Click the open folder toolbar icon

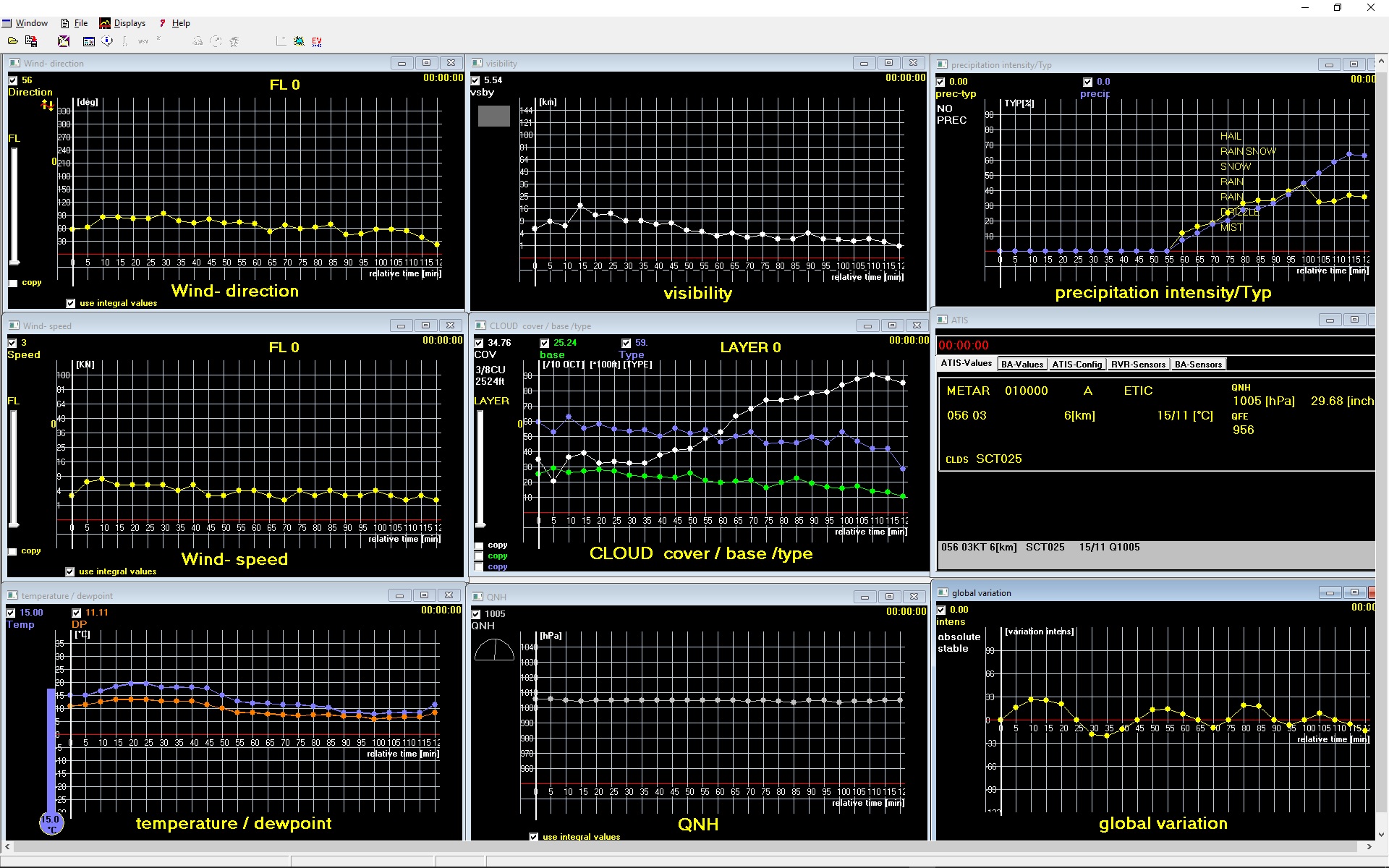click(13, 41)
